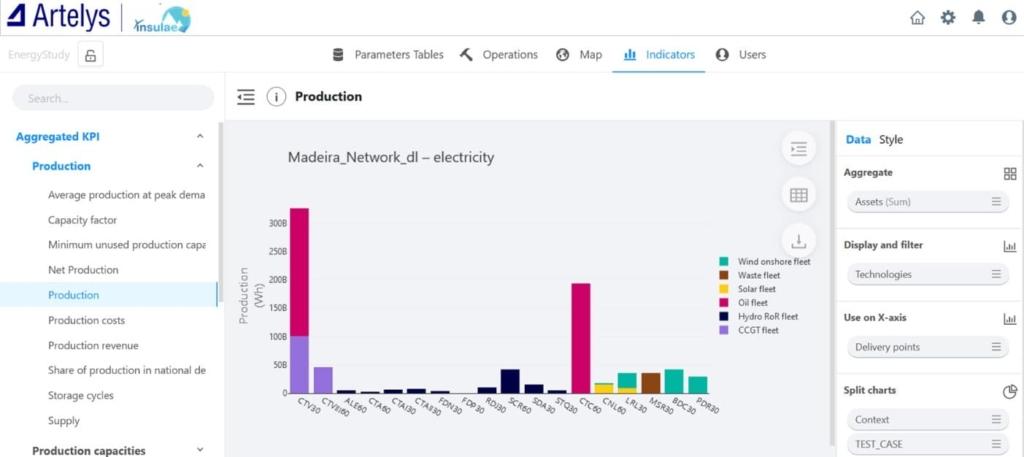The height and width of the screenshot is (457, 1024).
Task: Open the settings gear icon
Action: (x=948, y=17)
